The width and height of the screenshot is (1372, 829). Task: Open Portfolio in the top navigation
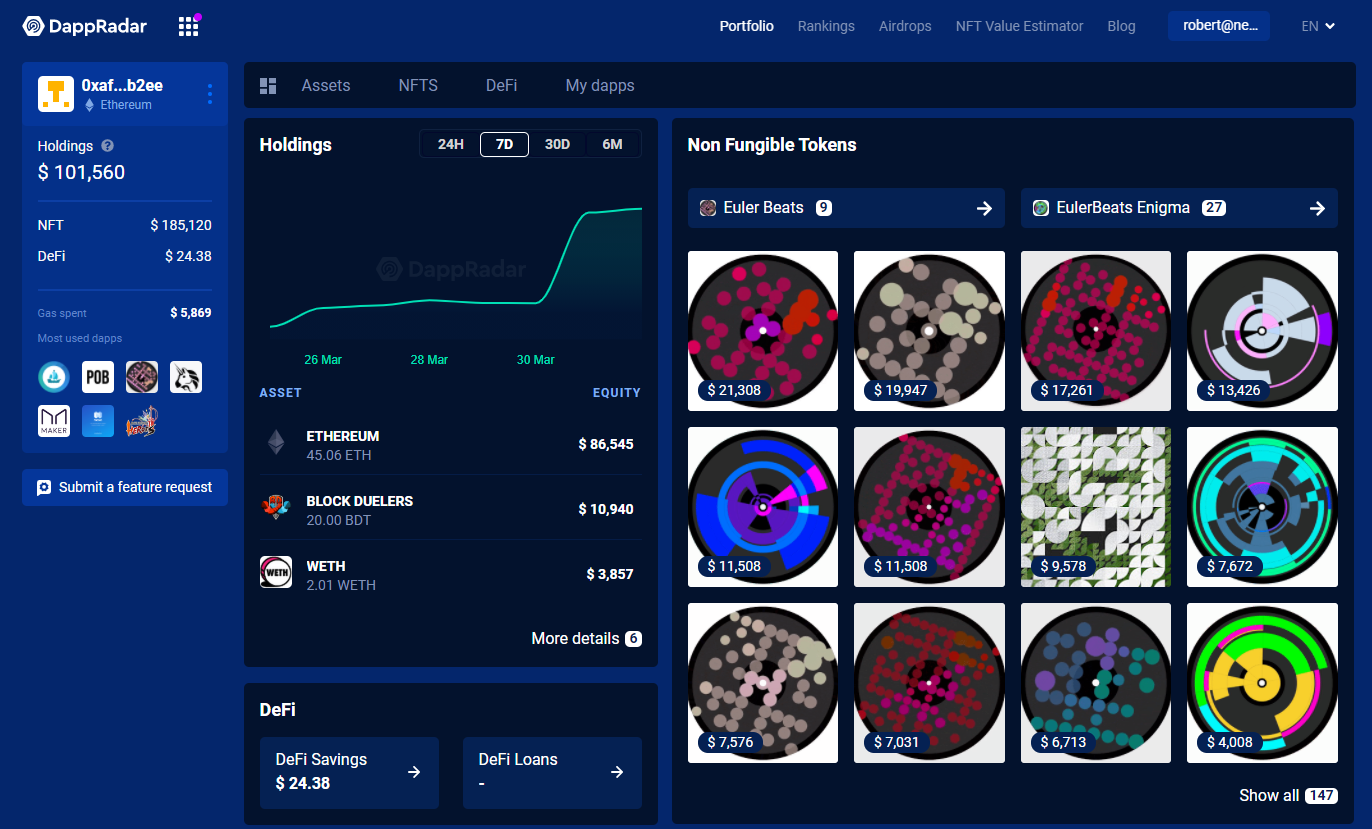click(747, 26)
